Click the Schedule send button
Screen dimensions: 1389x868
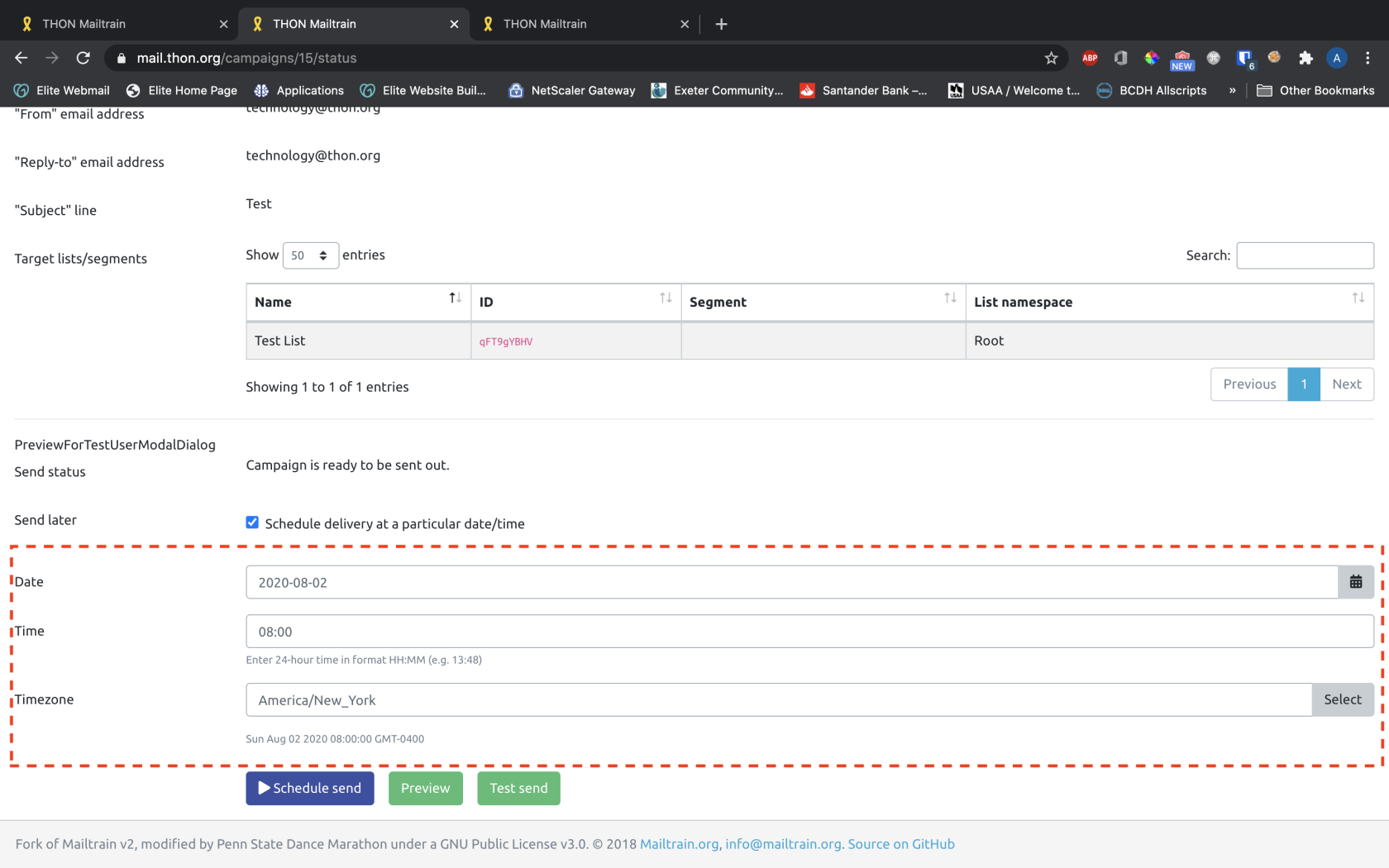pyautogui.click(x=310, y=788)
